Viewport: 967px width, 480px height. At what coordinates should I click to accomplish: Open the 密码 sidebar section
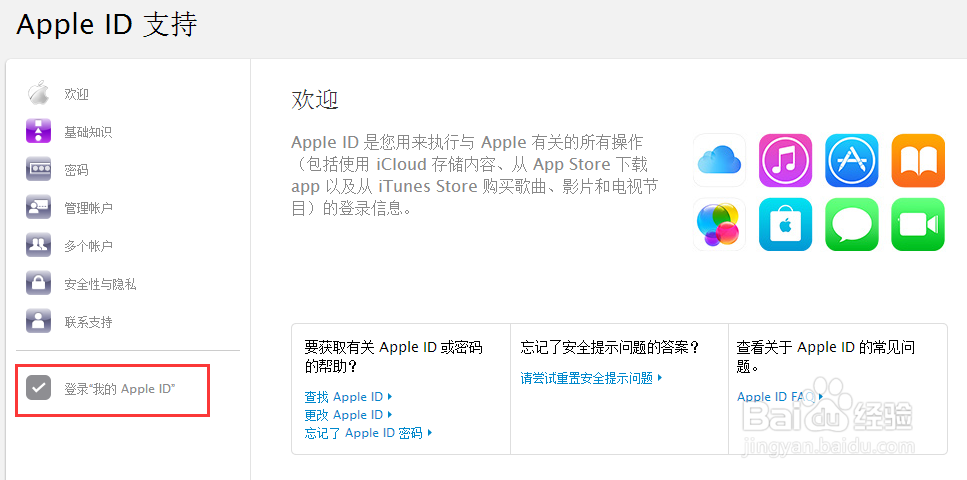76,170
